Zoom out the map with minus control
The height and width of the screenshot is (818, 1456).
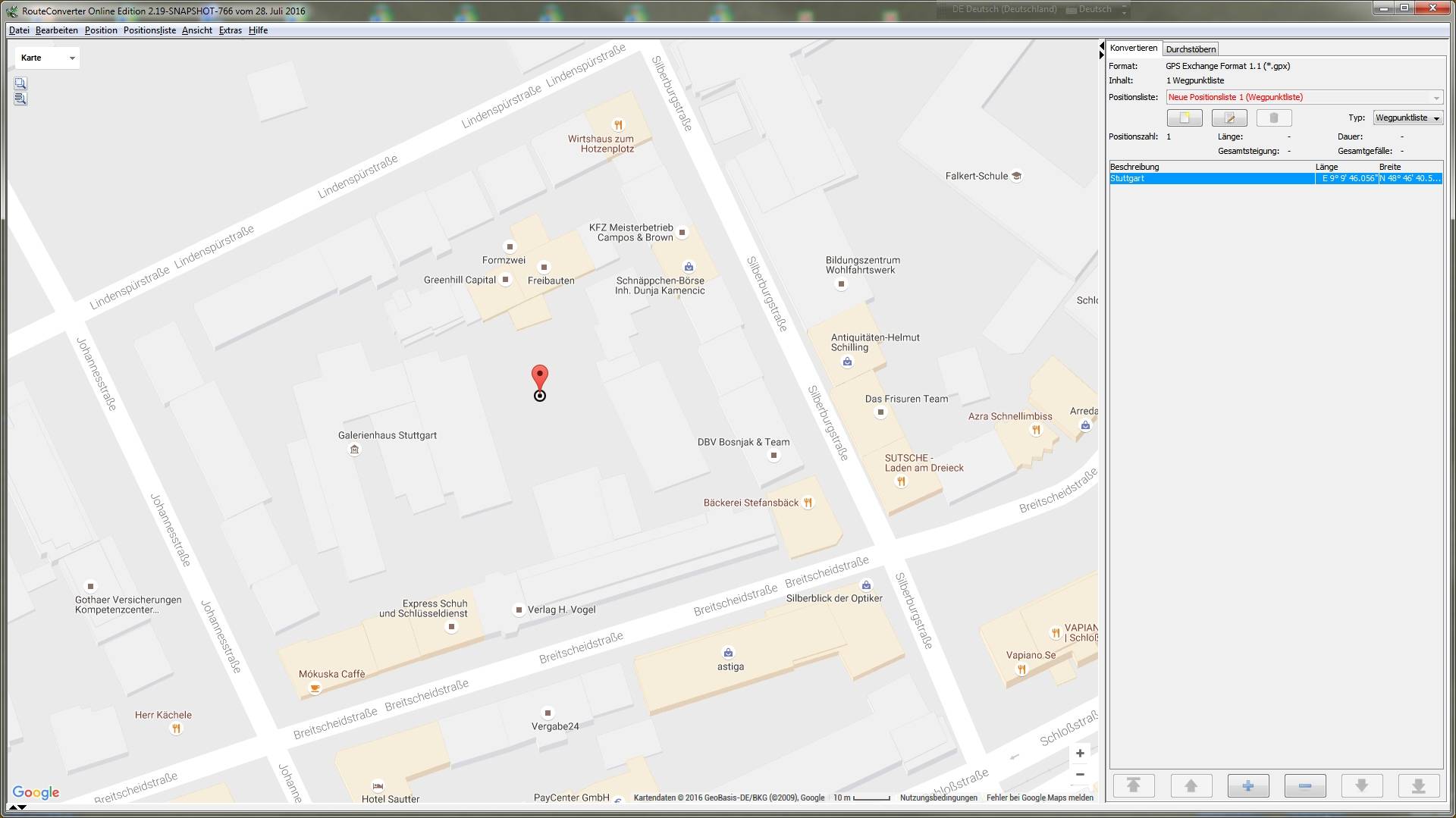(1080, 774)
